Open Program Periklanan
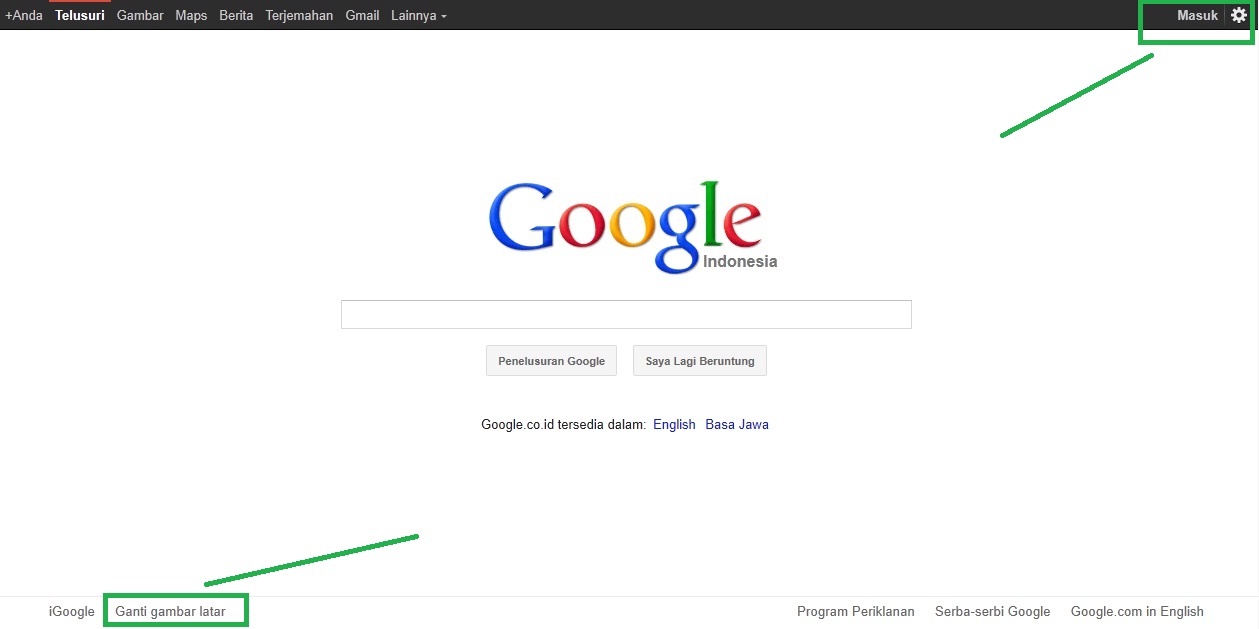 click(855, 611)
